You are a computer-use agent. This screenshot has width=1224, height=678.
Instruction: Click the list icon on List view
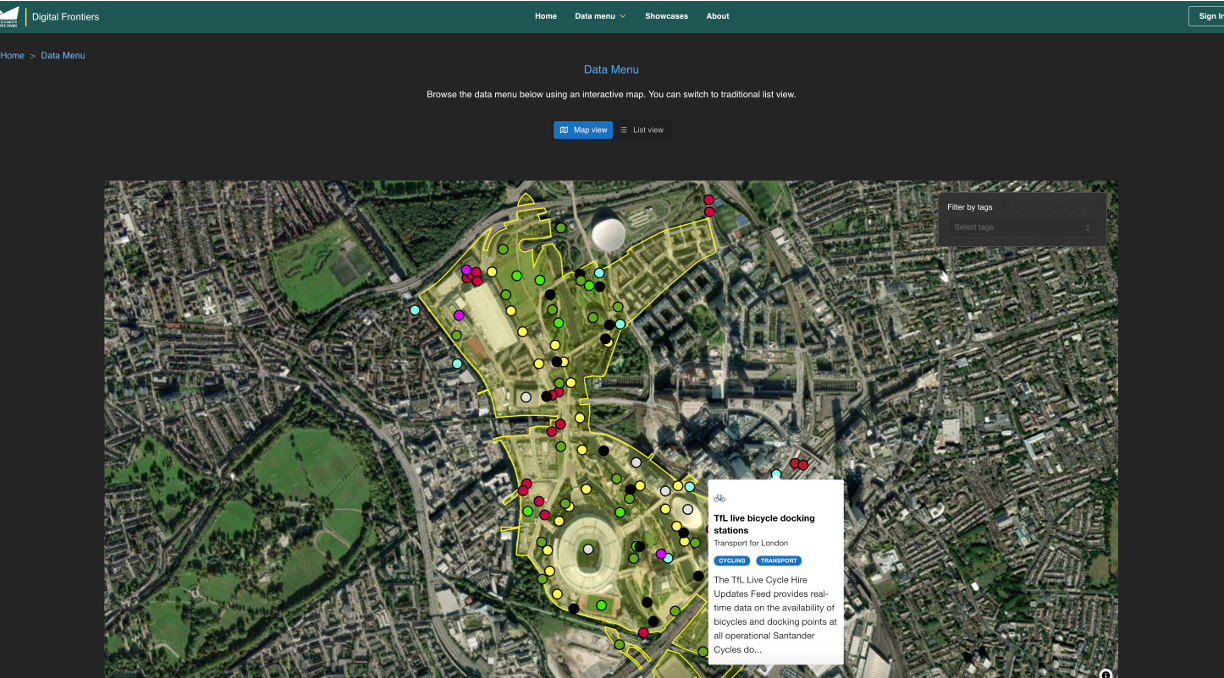(623, 130)
